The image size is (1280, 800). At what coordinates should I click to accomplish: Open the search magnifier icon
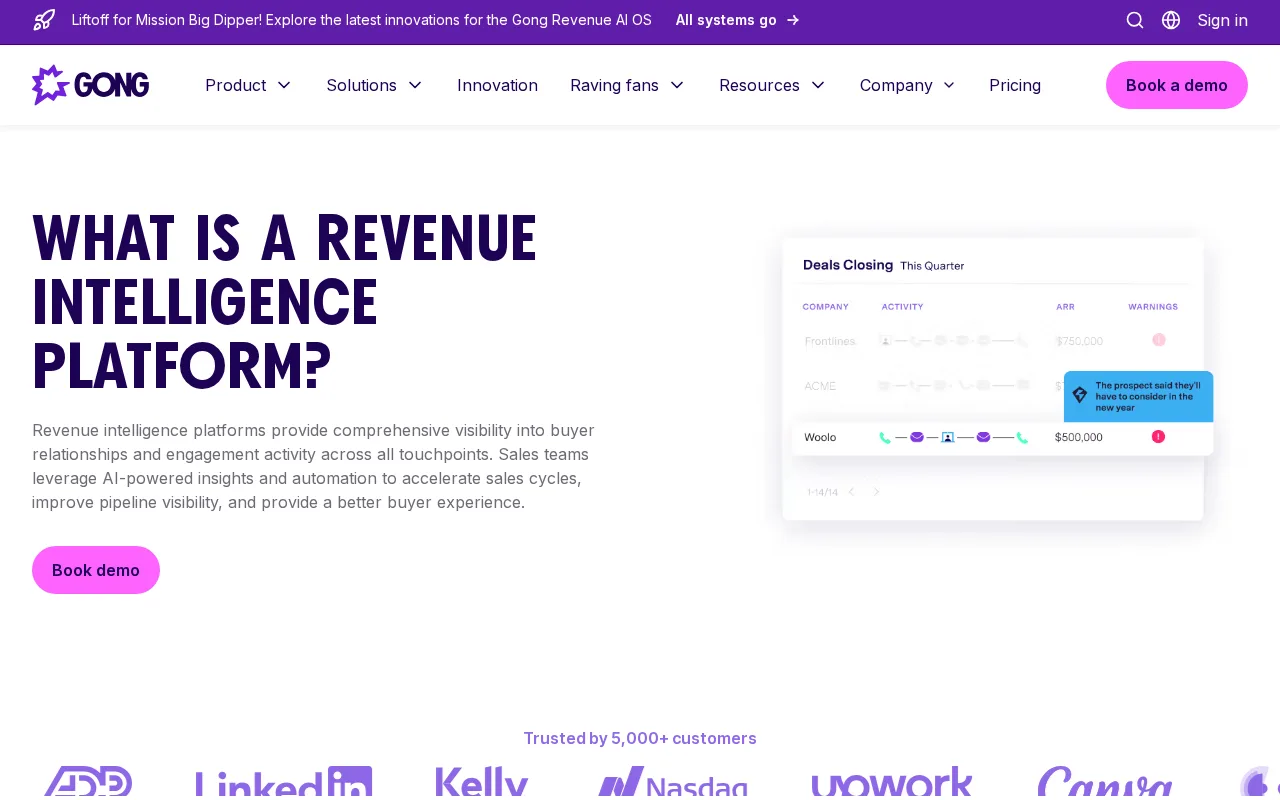pyautogui.click(x=1135, y=20)
